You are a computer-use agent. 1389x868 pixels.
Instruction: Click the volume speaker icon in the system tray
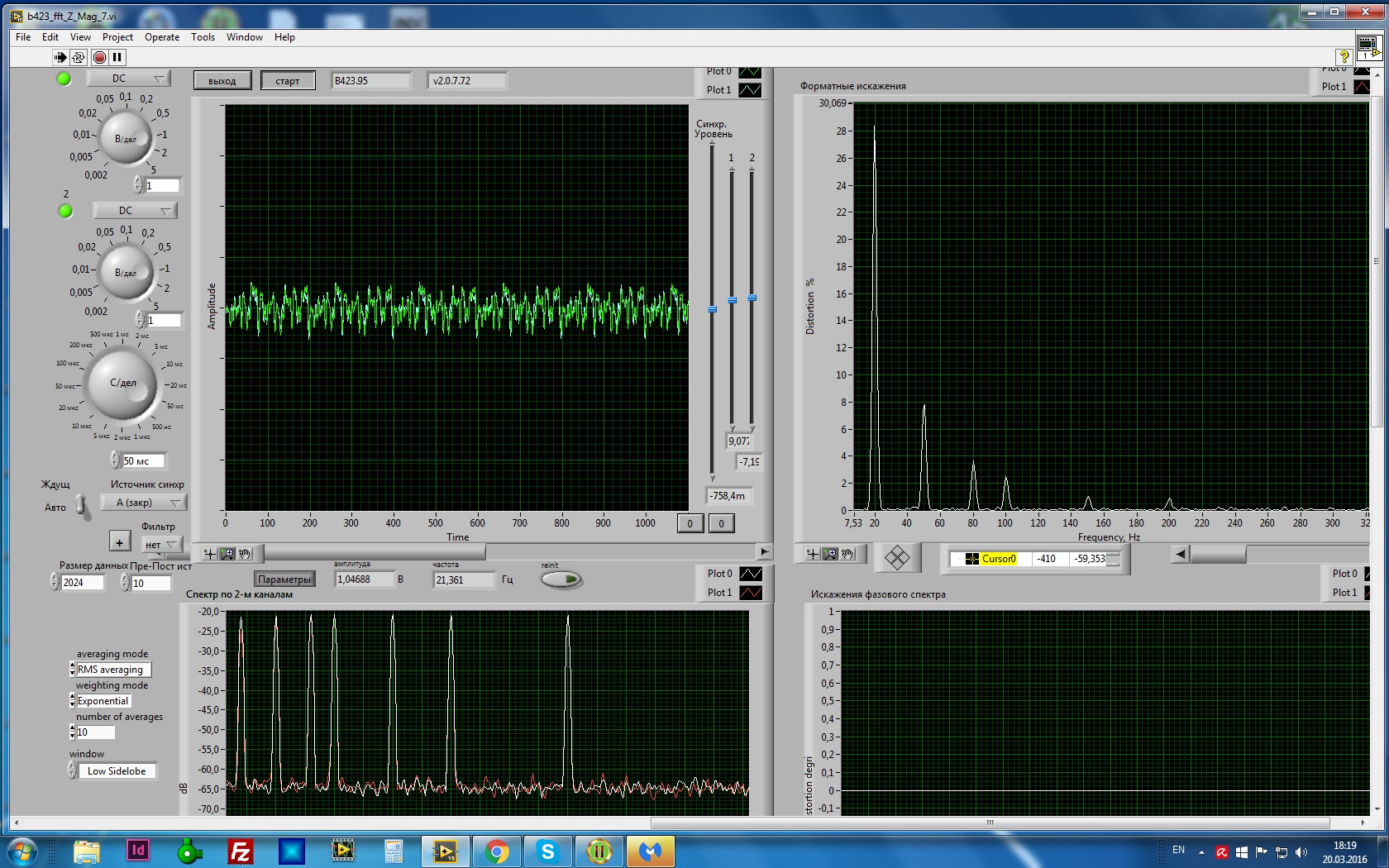pyautogui.click(x=1301, y=851)
